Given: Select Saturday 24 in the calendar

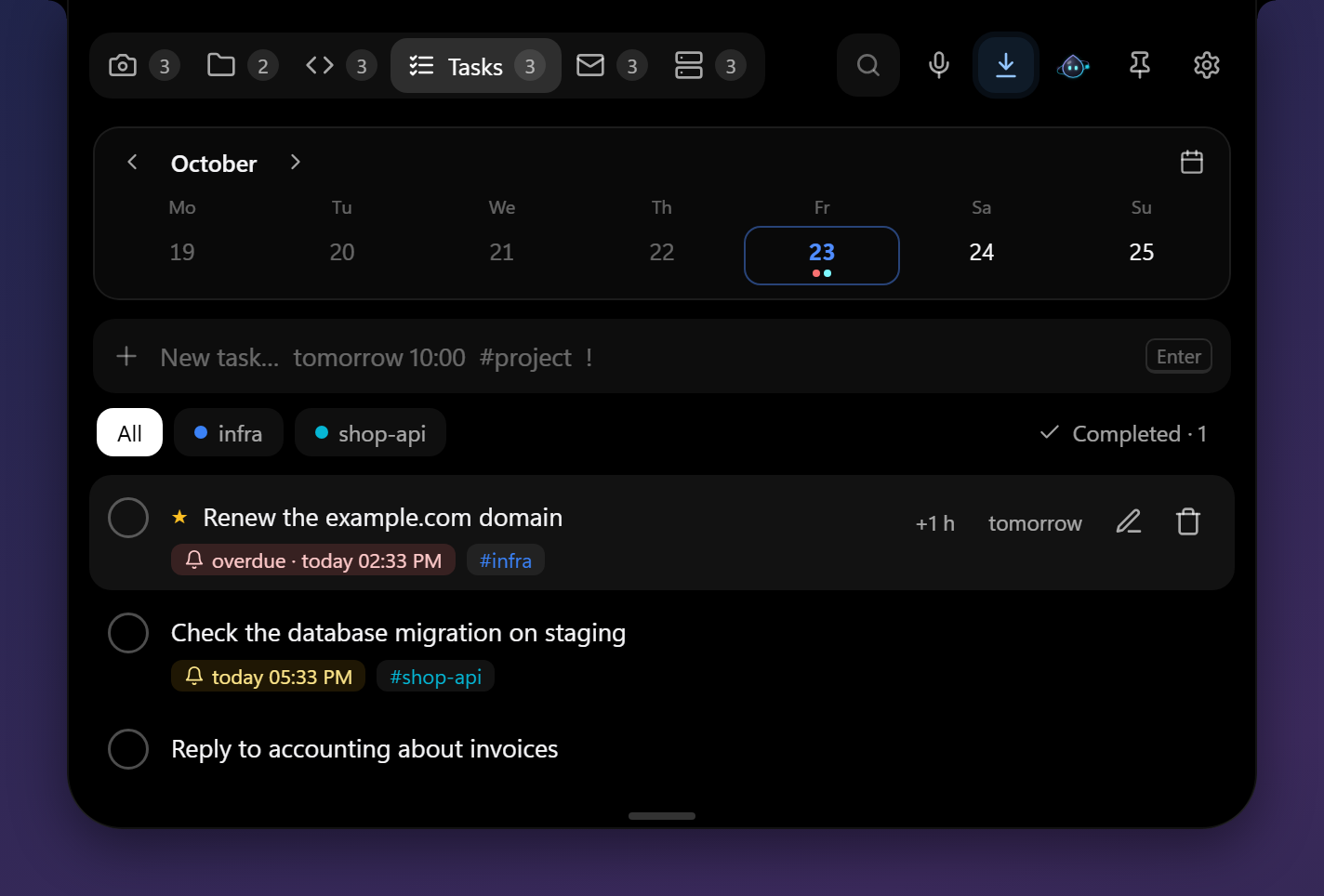Looking at the screenshot, I should pyautogui.click(x=982, y=253).
